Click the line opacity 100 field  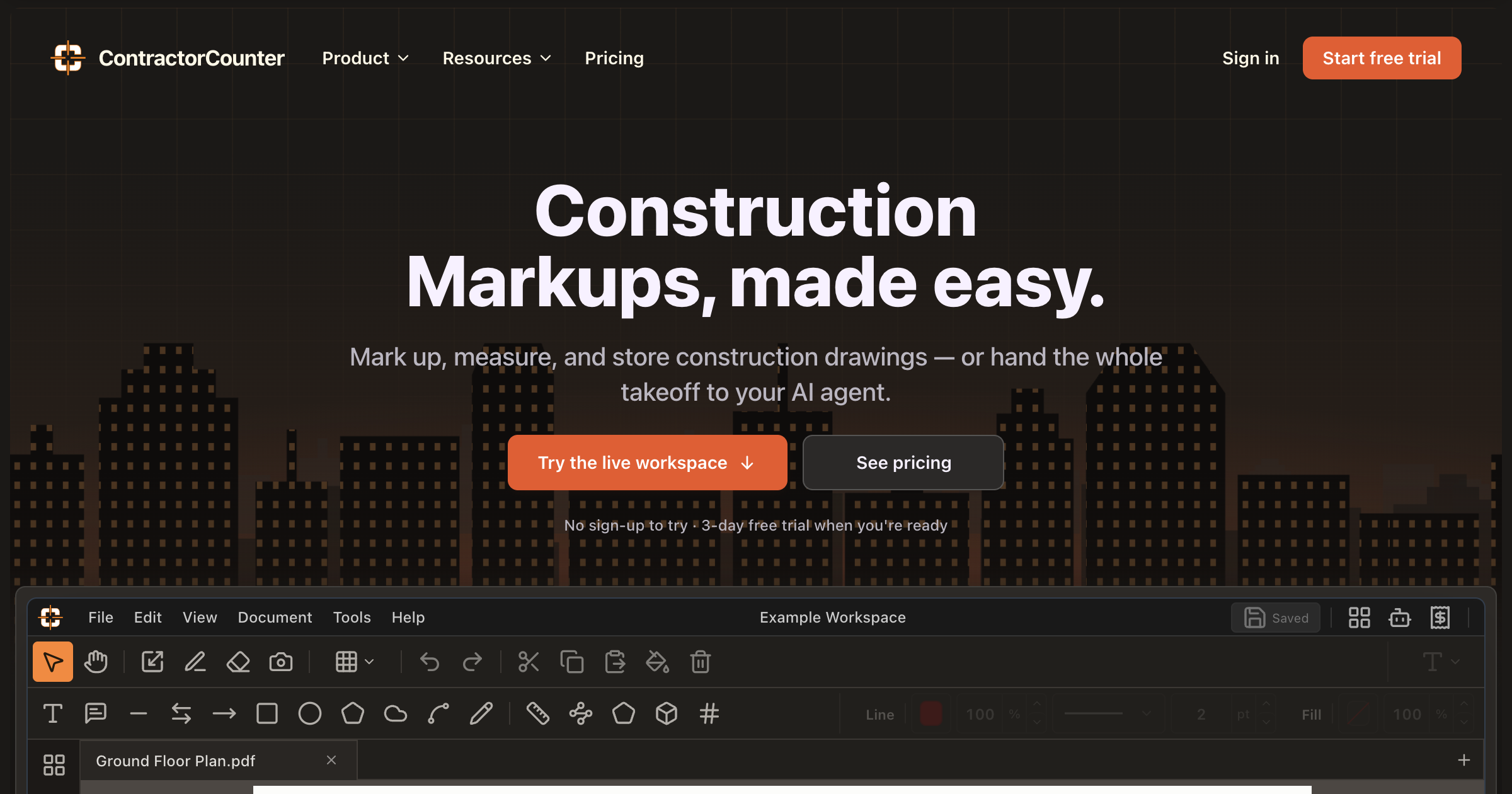click(x=980, y=714)
